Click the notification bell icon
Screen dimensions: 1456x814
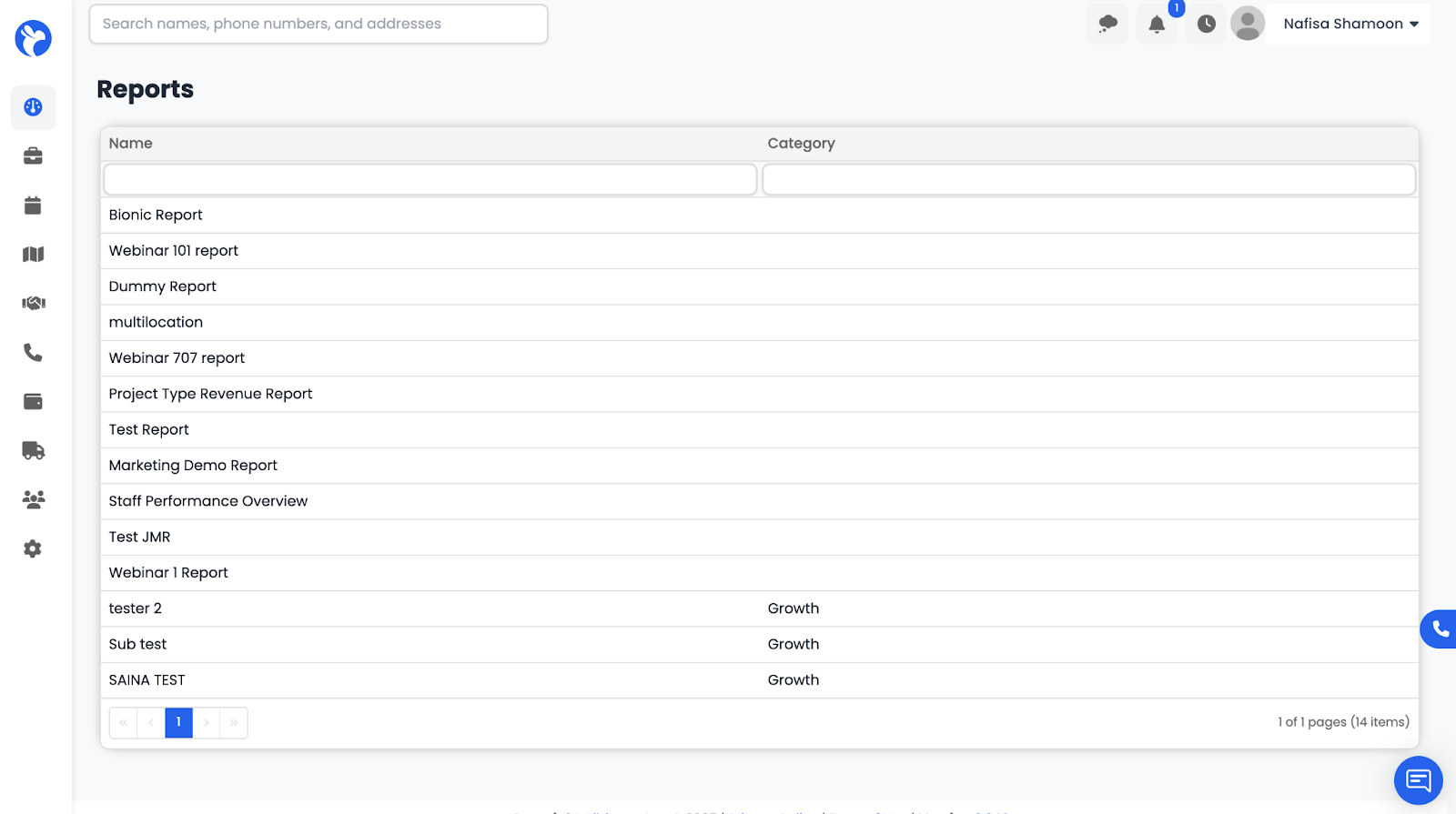point(1157,25)
